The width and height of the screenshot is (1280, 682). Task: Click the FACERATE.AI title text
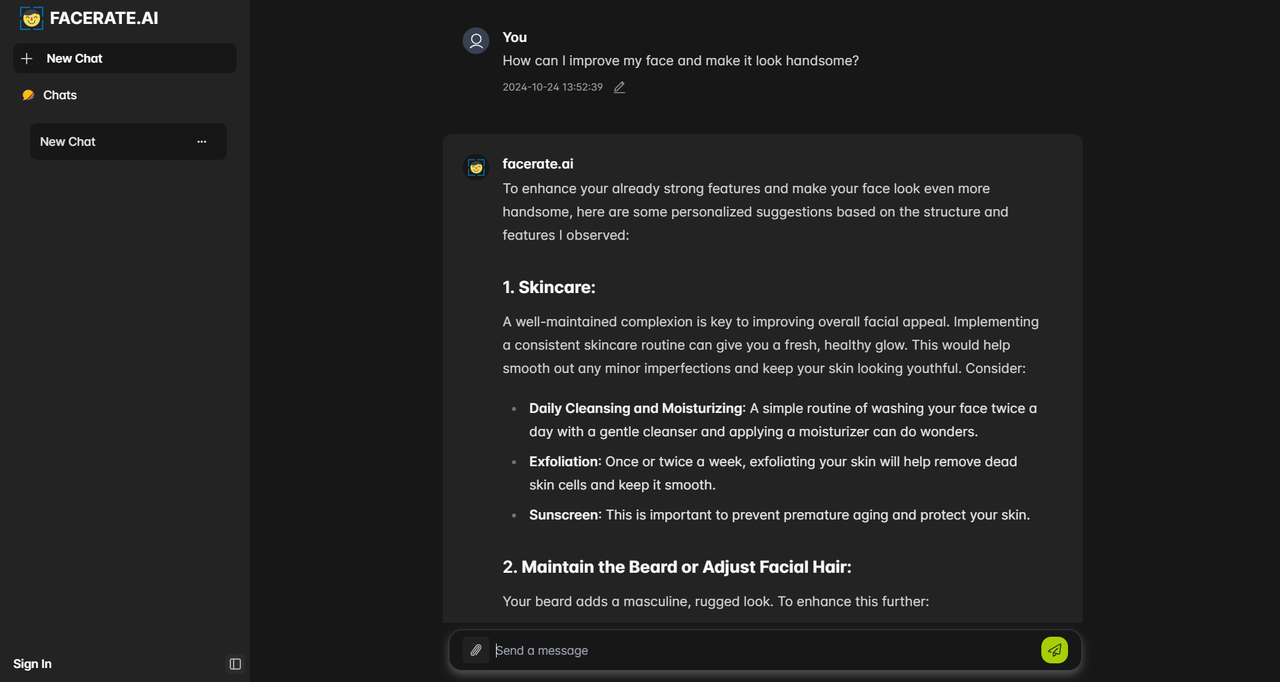[x=104, y=18]
